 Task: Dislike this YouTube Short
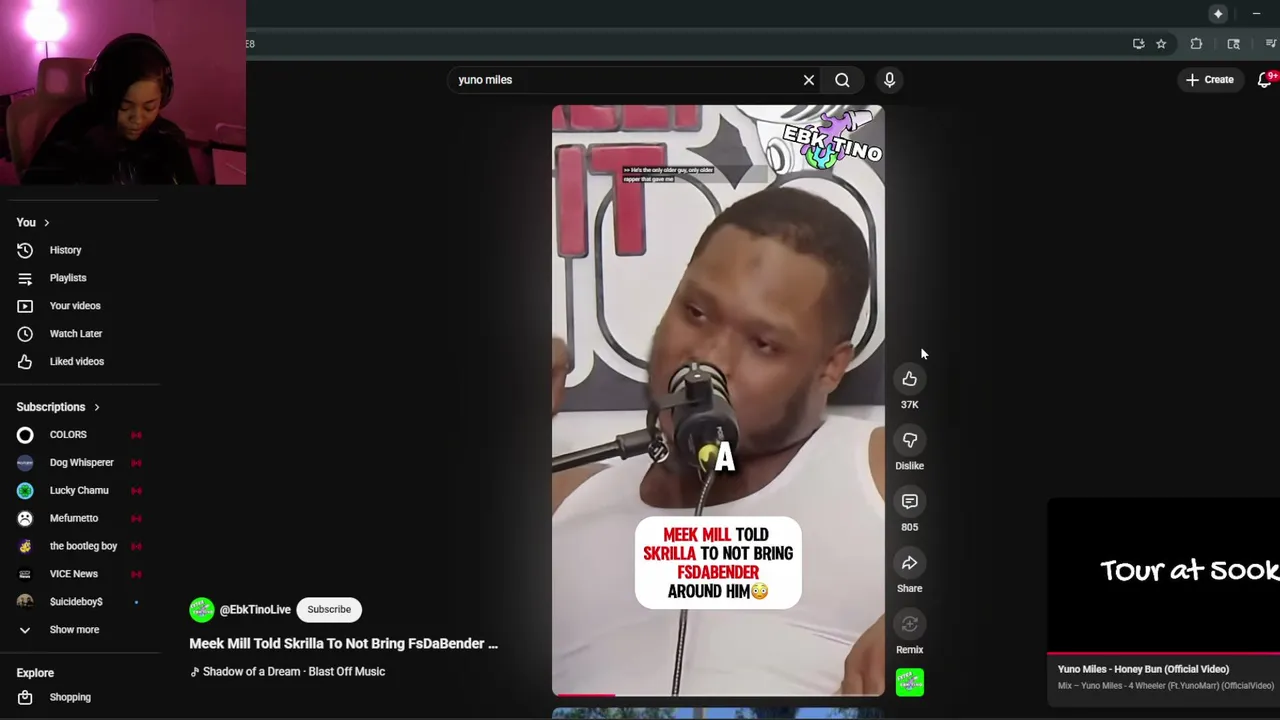point(909,440)
